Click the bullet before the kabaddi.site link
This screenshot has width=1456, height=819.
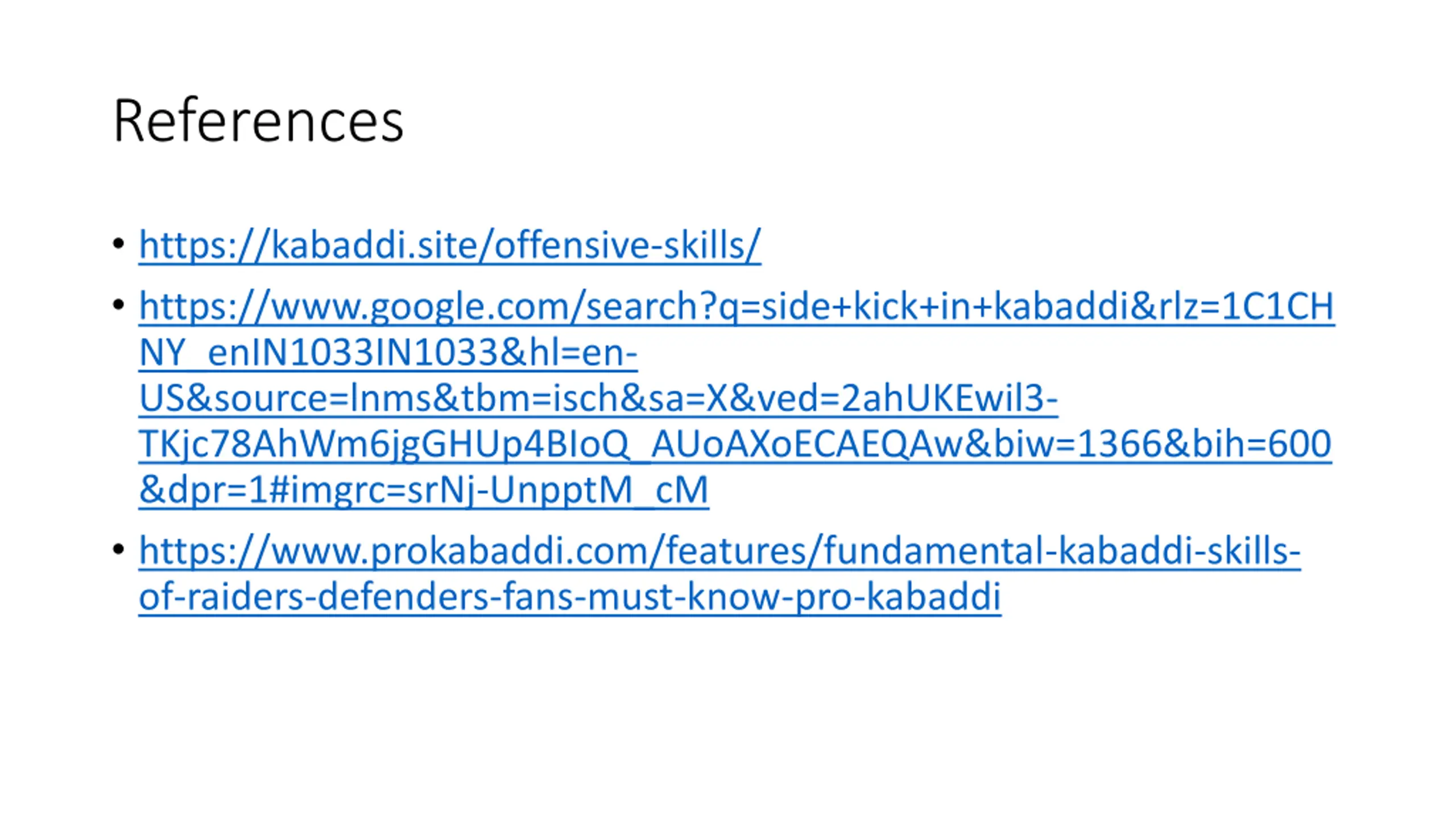point(118,243)
